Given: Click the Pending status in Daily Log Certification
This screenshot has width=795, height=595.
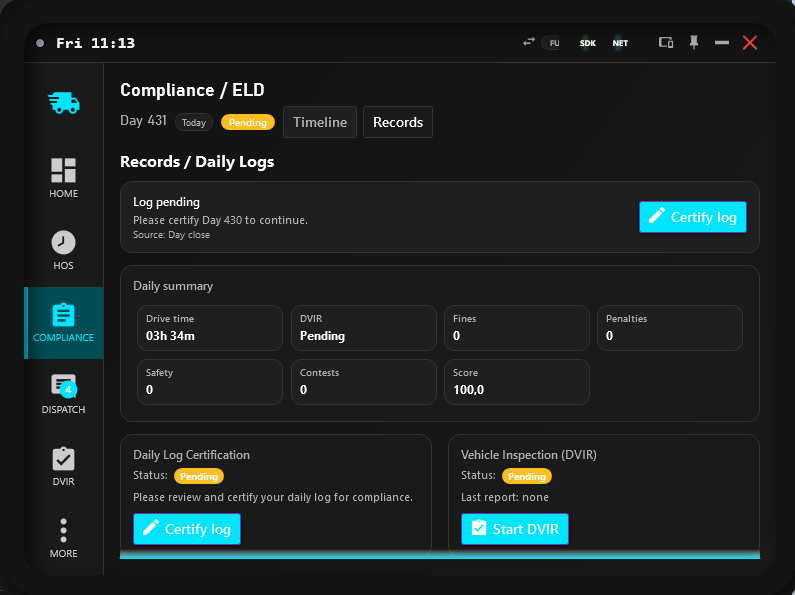Looking at the screenshot, I should click(199, 476).
